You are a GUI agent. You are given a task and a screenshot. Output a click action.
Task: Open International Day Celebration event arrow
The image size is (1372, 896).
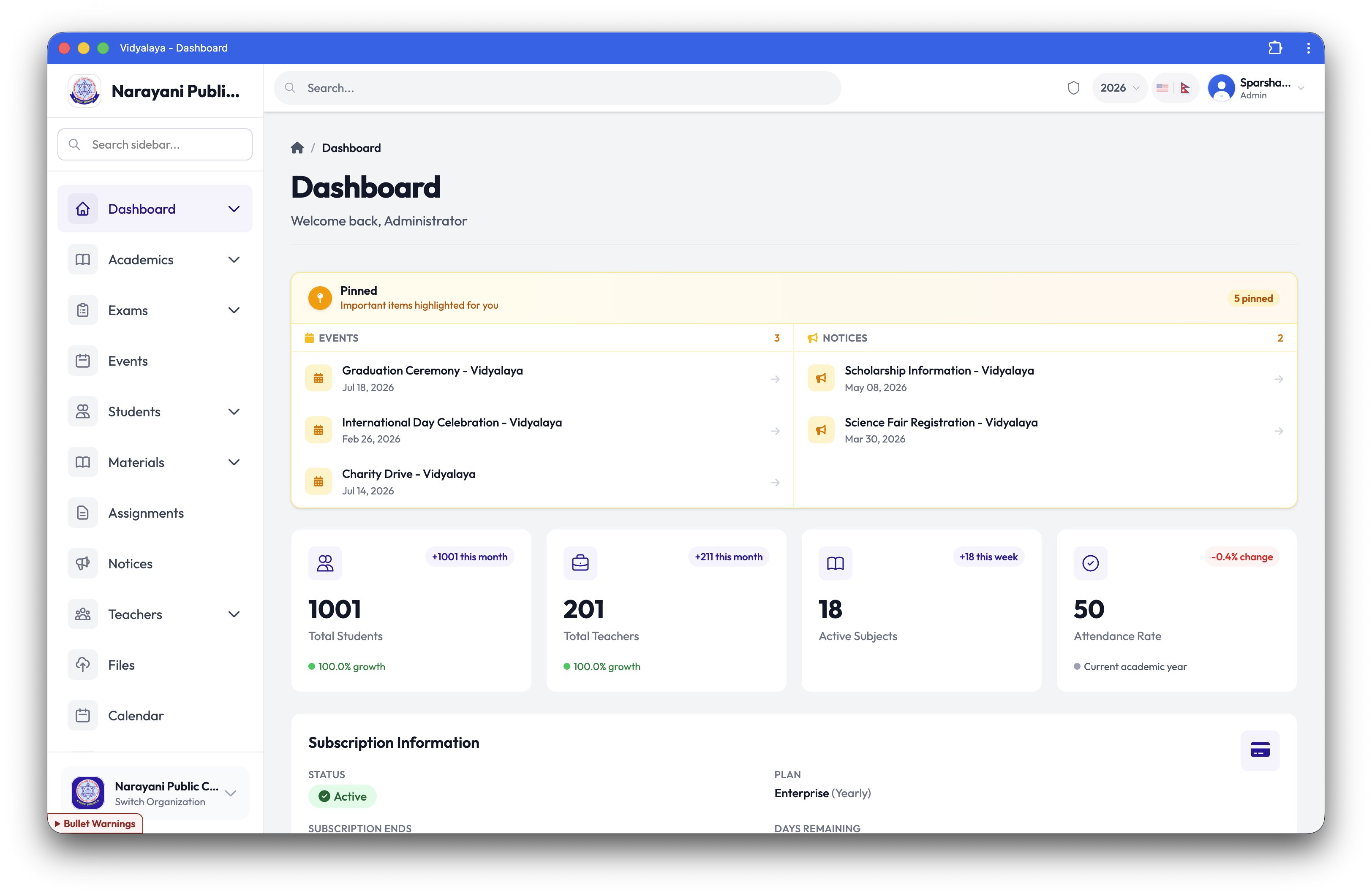776,431
